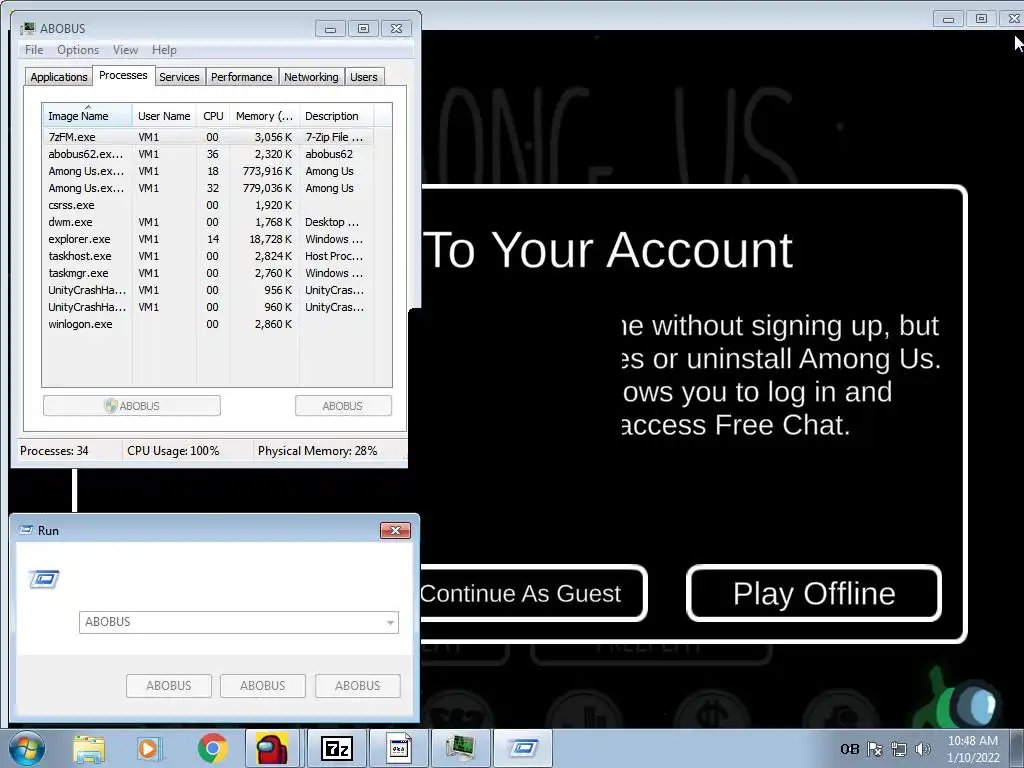Sort by Image Name column header

[x=87, y=116]
